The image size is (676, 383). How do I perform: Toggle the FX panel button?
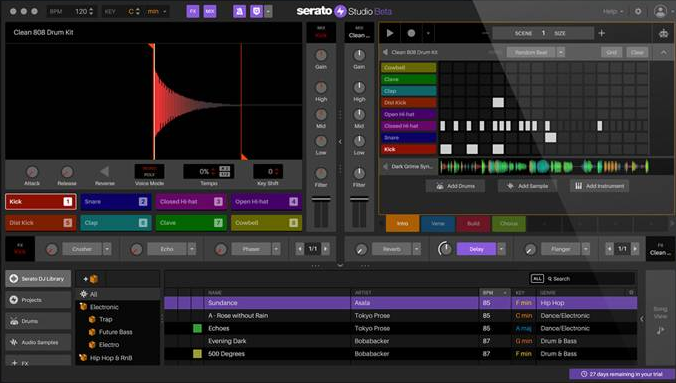tap(193, 11)
